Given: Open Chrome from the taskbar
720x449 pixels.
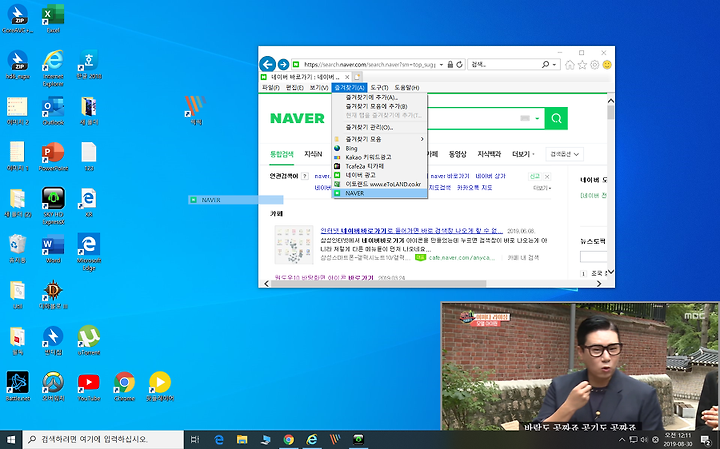Looking at the screenshot, I should 288,440.
